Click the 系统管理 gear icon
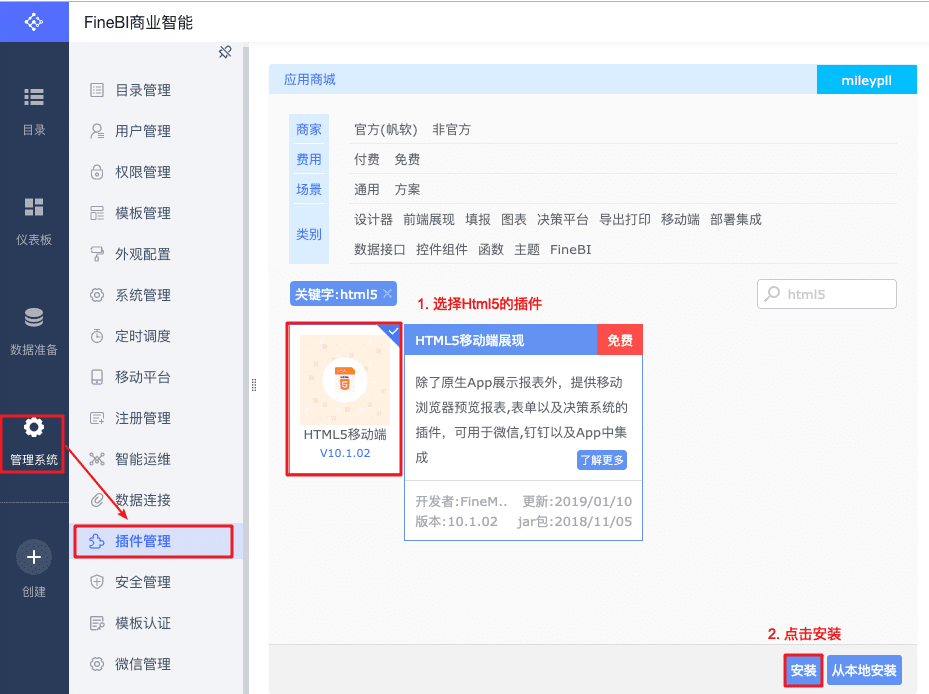This screenshot has height=694, width=929. click(x=97, y=295)
